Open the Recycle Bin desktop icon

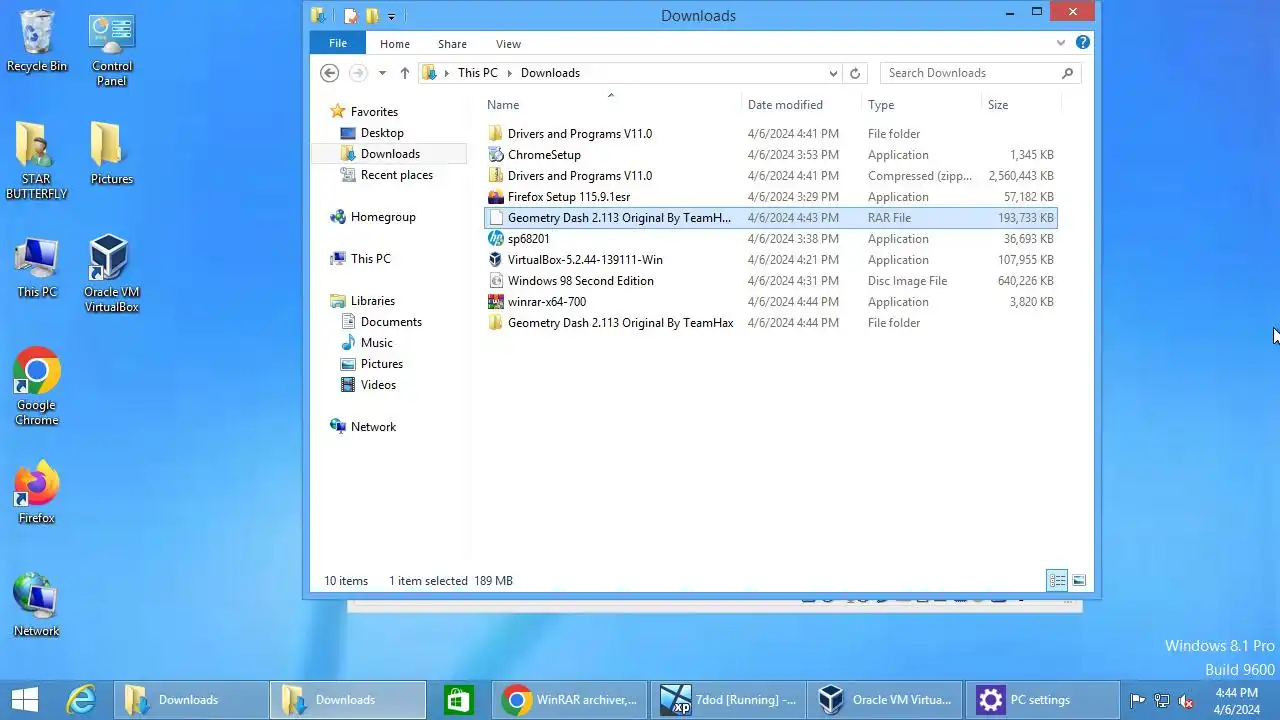[37, 42]
